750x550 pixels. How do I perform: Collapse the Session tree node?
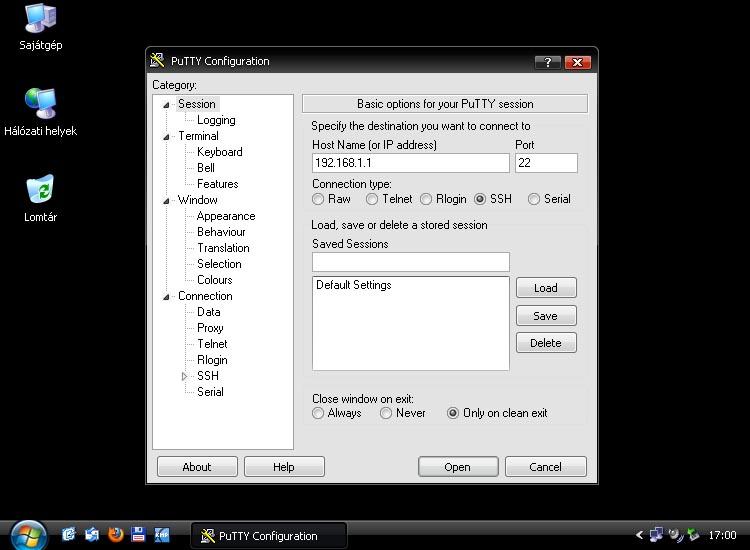(166, 105)
